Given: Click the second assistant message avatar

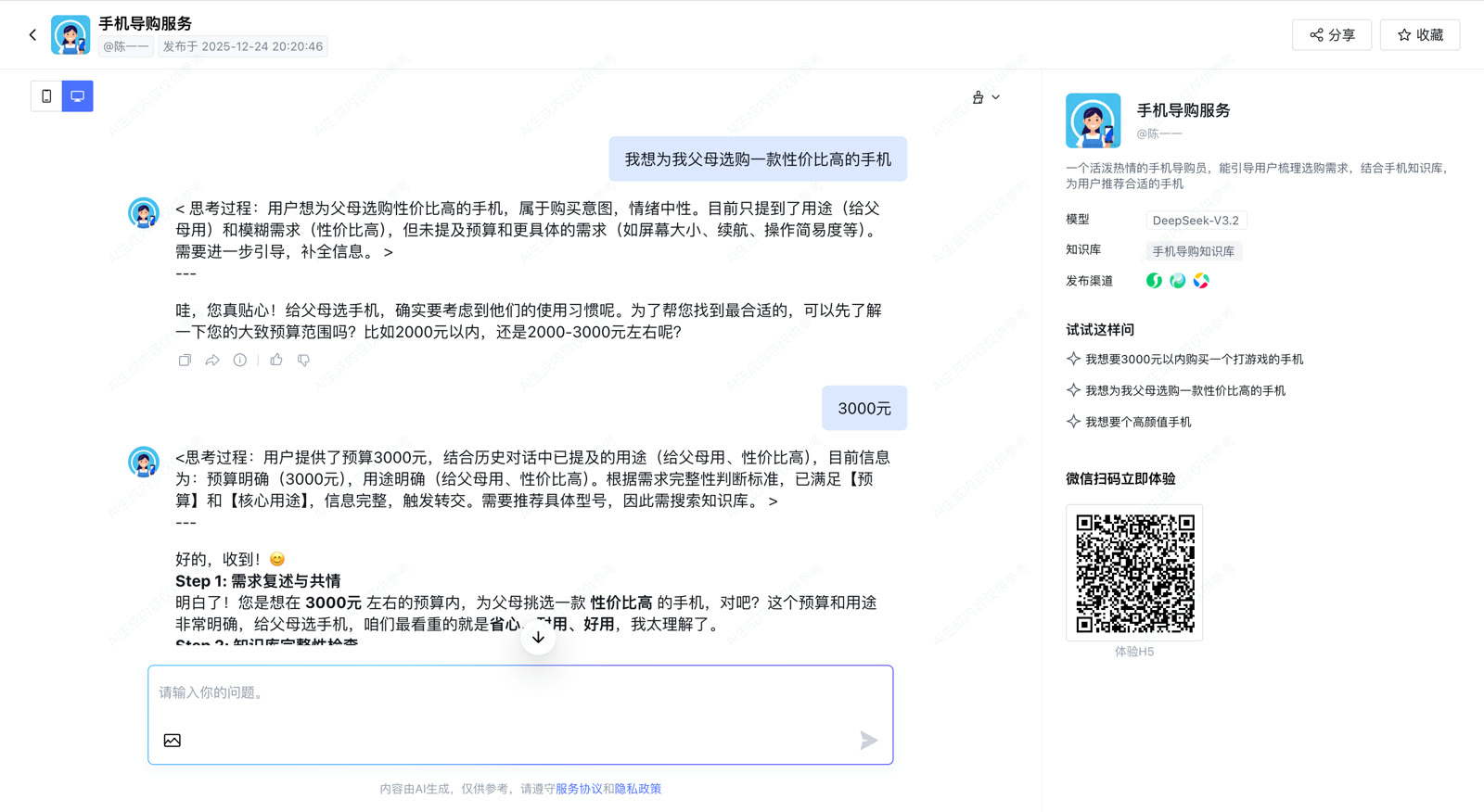Looking at the screenshot, I should [144, 462].
